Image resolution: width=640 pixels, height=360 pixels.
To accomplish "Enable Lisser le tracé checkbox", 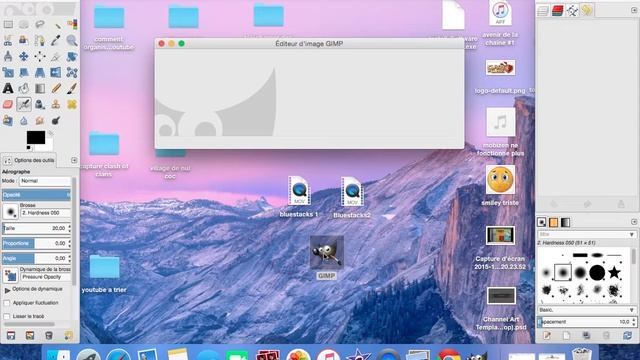I will point(7,316).
